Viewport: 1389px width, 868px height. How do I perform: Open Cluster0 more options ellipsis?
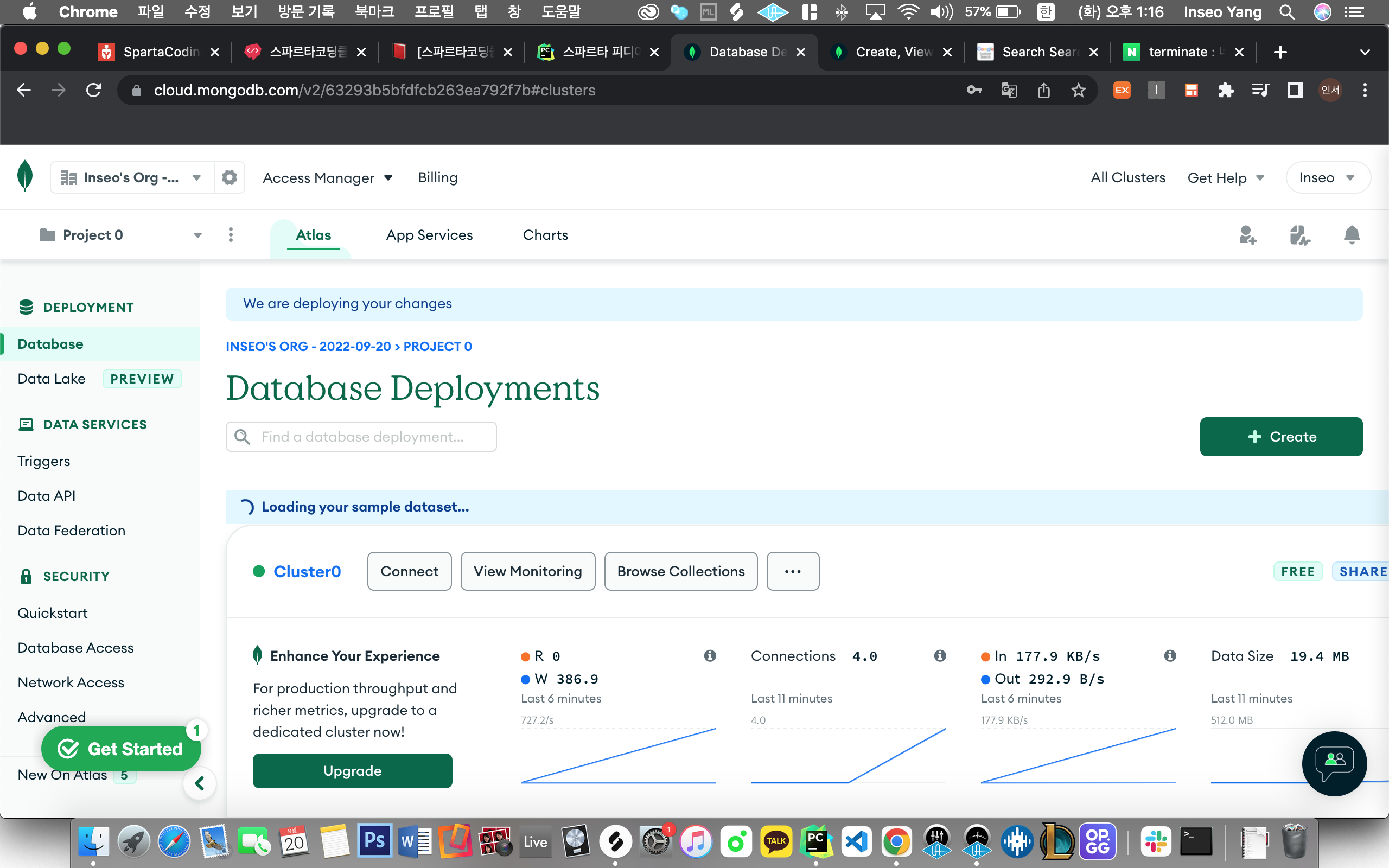click(793, 571)
